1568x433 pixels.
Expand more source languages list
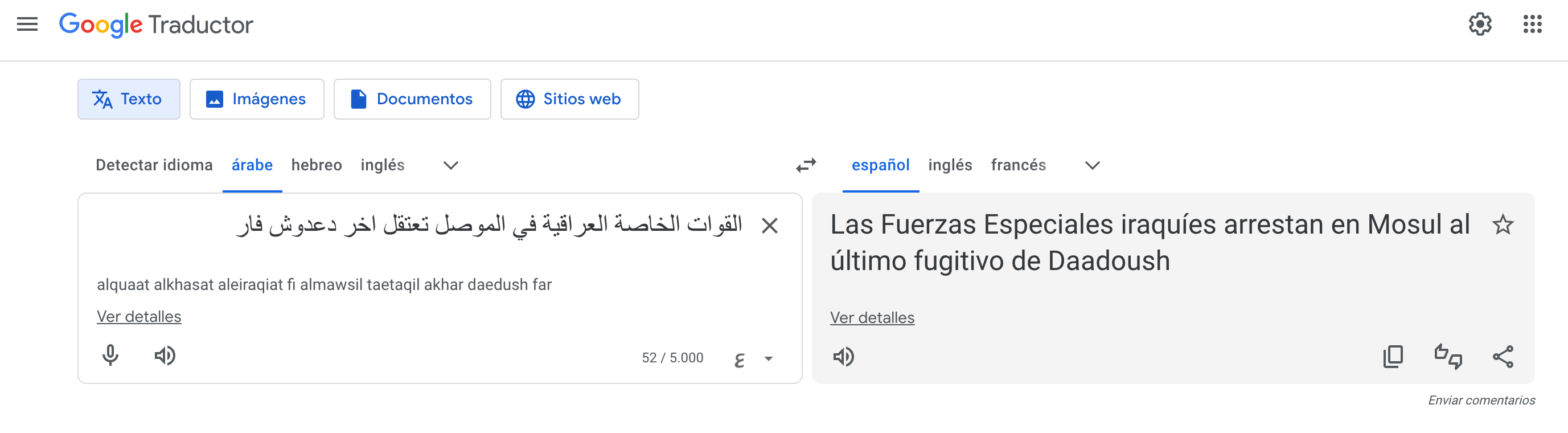click(x=450, y=165)
